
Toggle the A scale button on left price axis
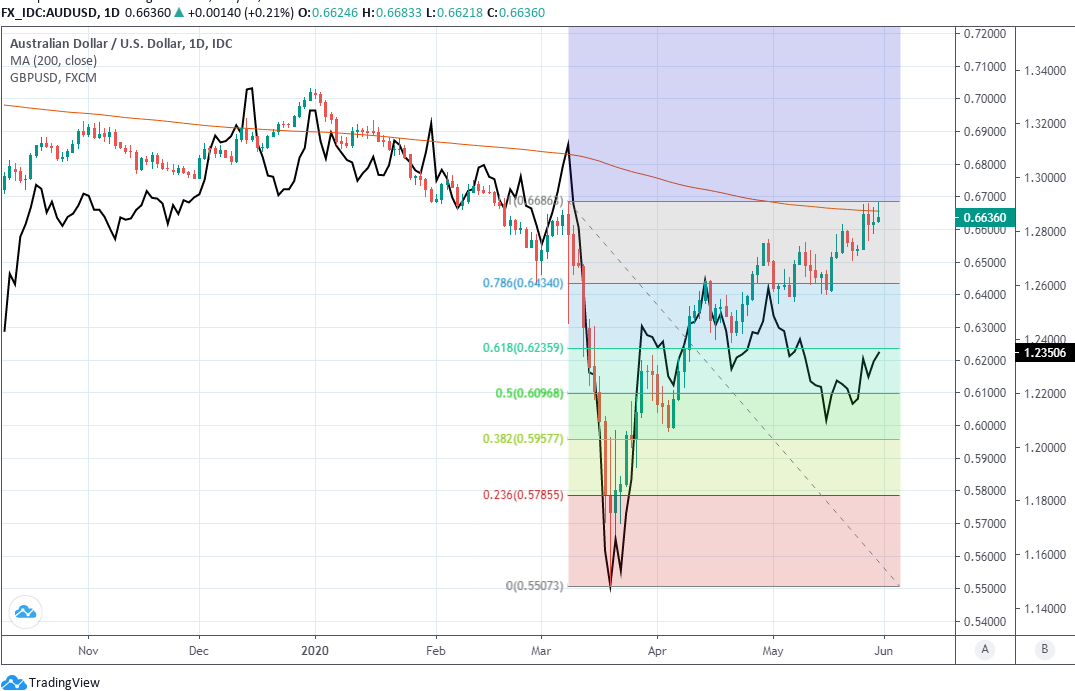(985, 649)
